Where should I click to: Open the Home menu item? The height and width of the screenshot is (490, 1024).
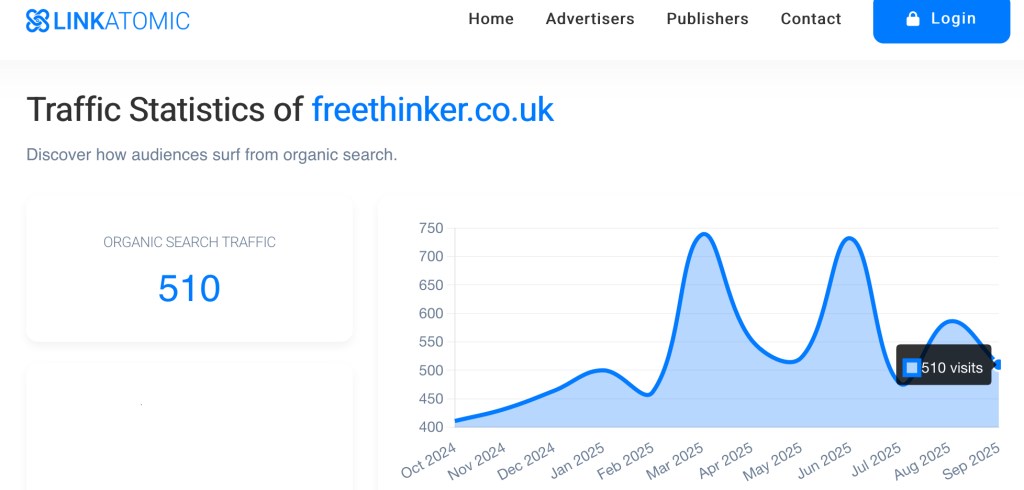(491, 19)
